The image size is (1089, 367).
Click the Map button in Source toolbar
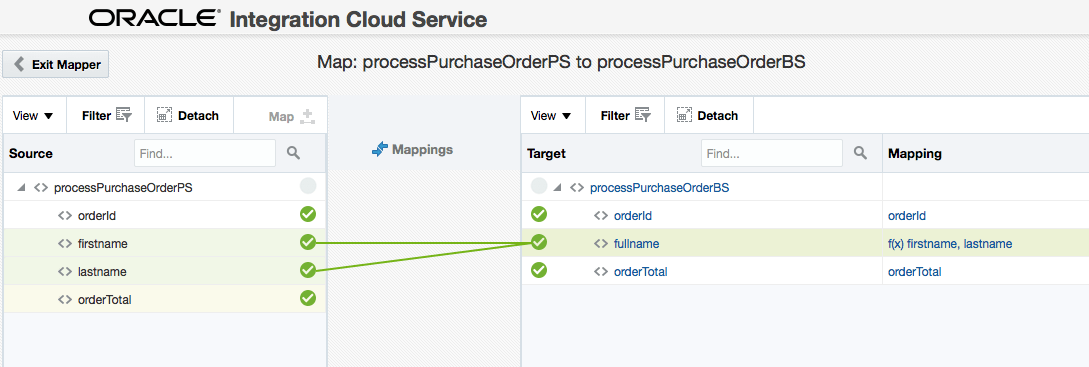292,117
